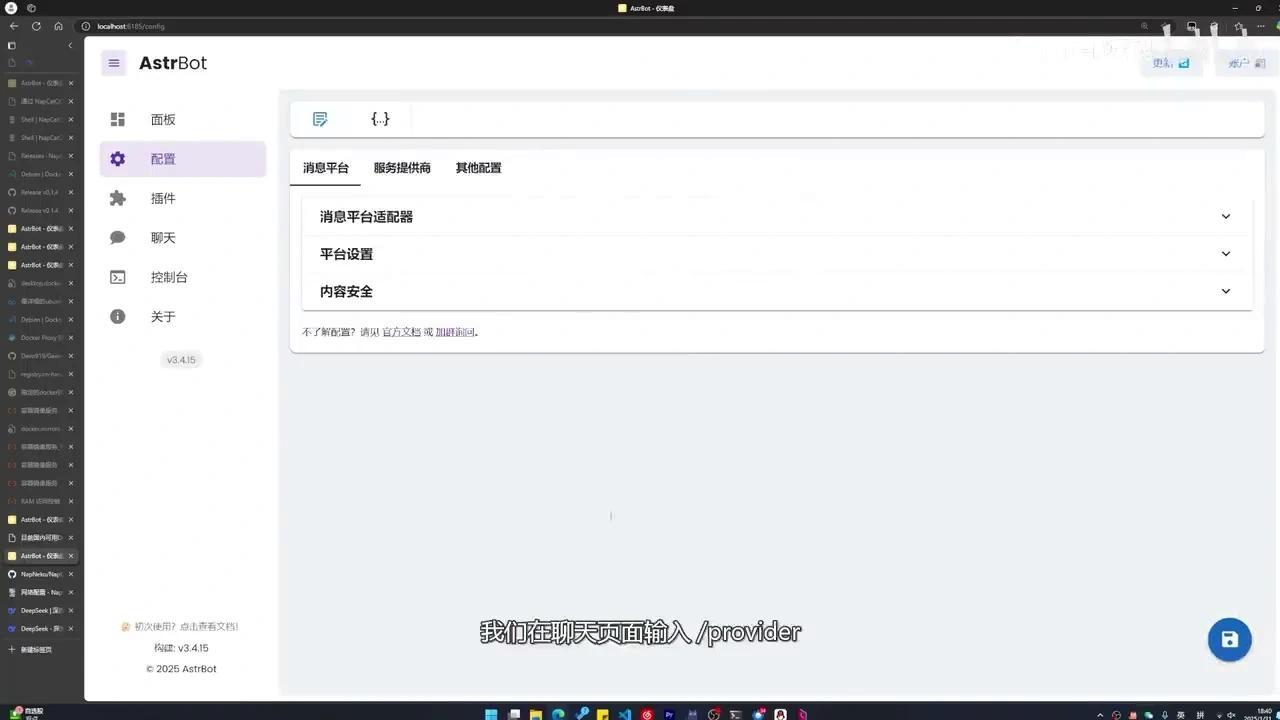This screenshot has width=1280, height=720.
Task: Switch to the RAM browser tab
Action: coord(40,501)
